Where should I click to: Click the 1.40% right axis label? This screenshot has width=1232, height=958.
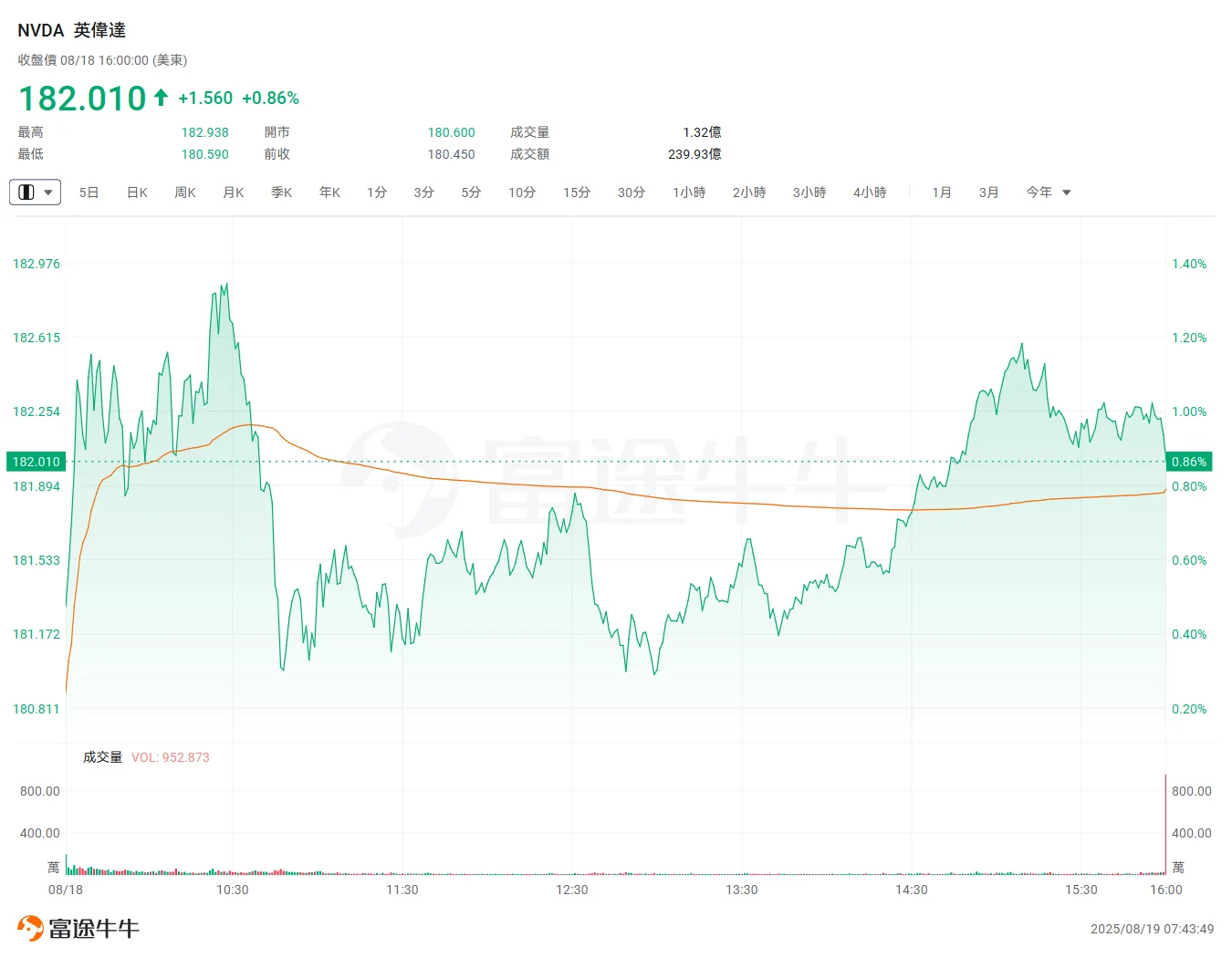[1189, 264]
